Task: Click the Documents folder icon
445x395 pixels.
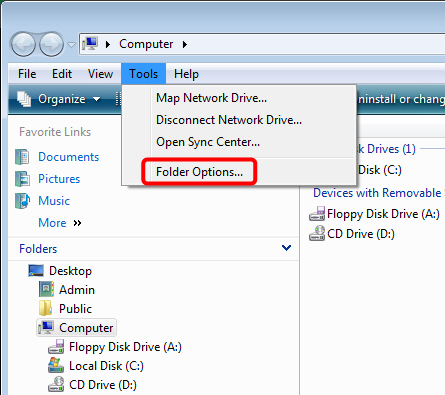Action: [22, 157]
